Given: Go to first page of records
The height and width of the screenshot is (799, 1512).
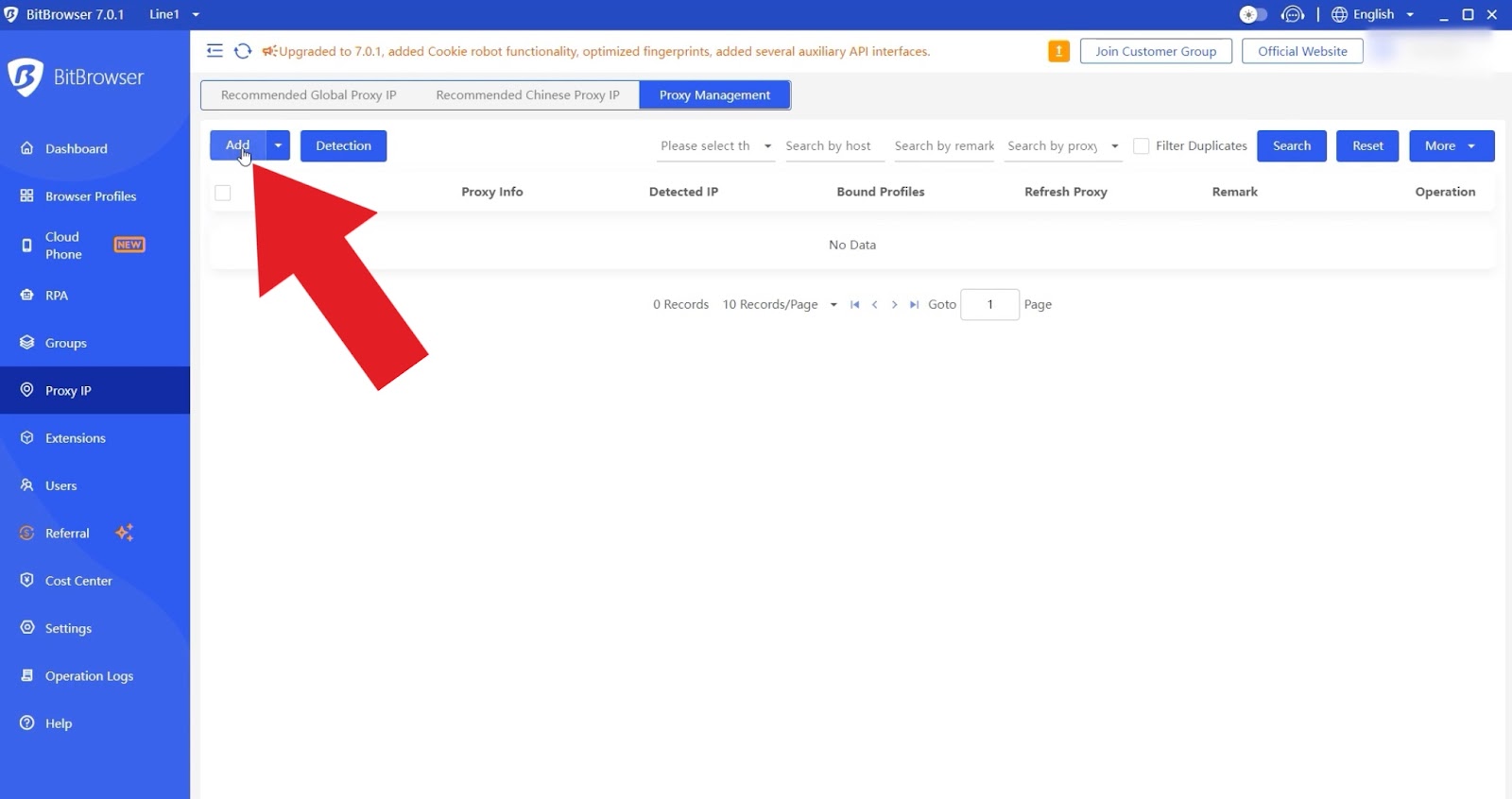Looking at the screenshot, I should [854, 304].
